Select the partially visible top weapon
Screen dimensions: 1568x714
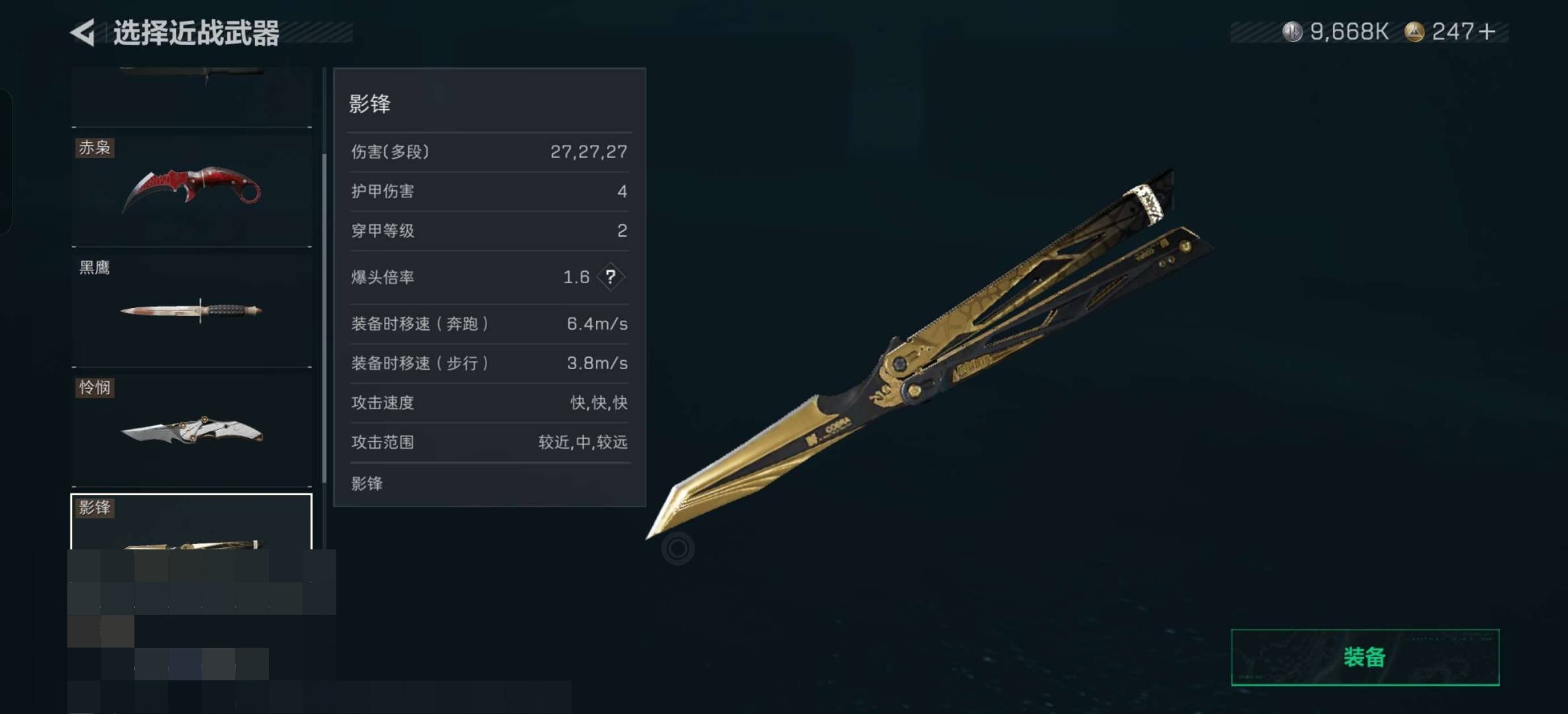click(x=192, y=96)
